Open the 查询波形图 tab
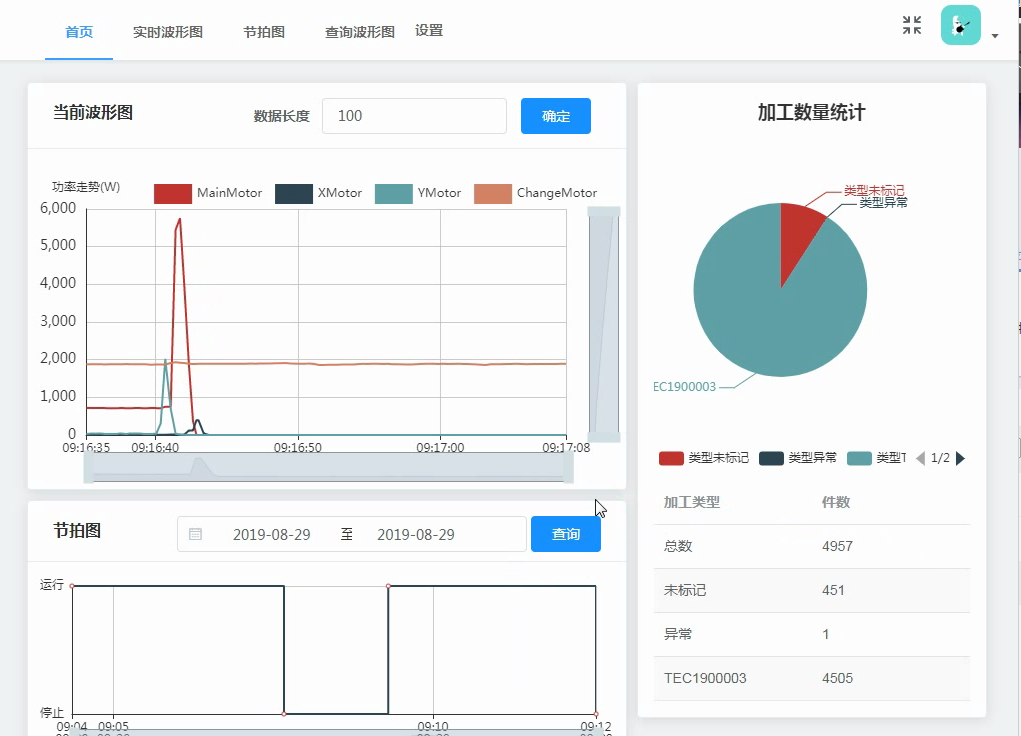This screenshot has width=1021, height=736. [360, 32]
